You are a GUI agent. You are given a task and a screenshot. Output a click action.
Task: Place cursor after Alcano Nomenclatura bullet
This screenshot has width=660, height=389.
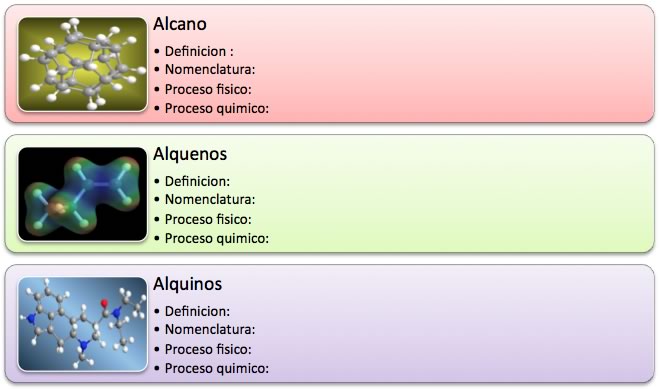(257, 69)
